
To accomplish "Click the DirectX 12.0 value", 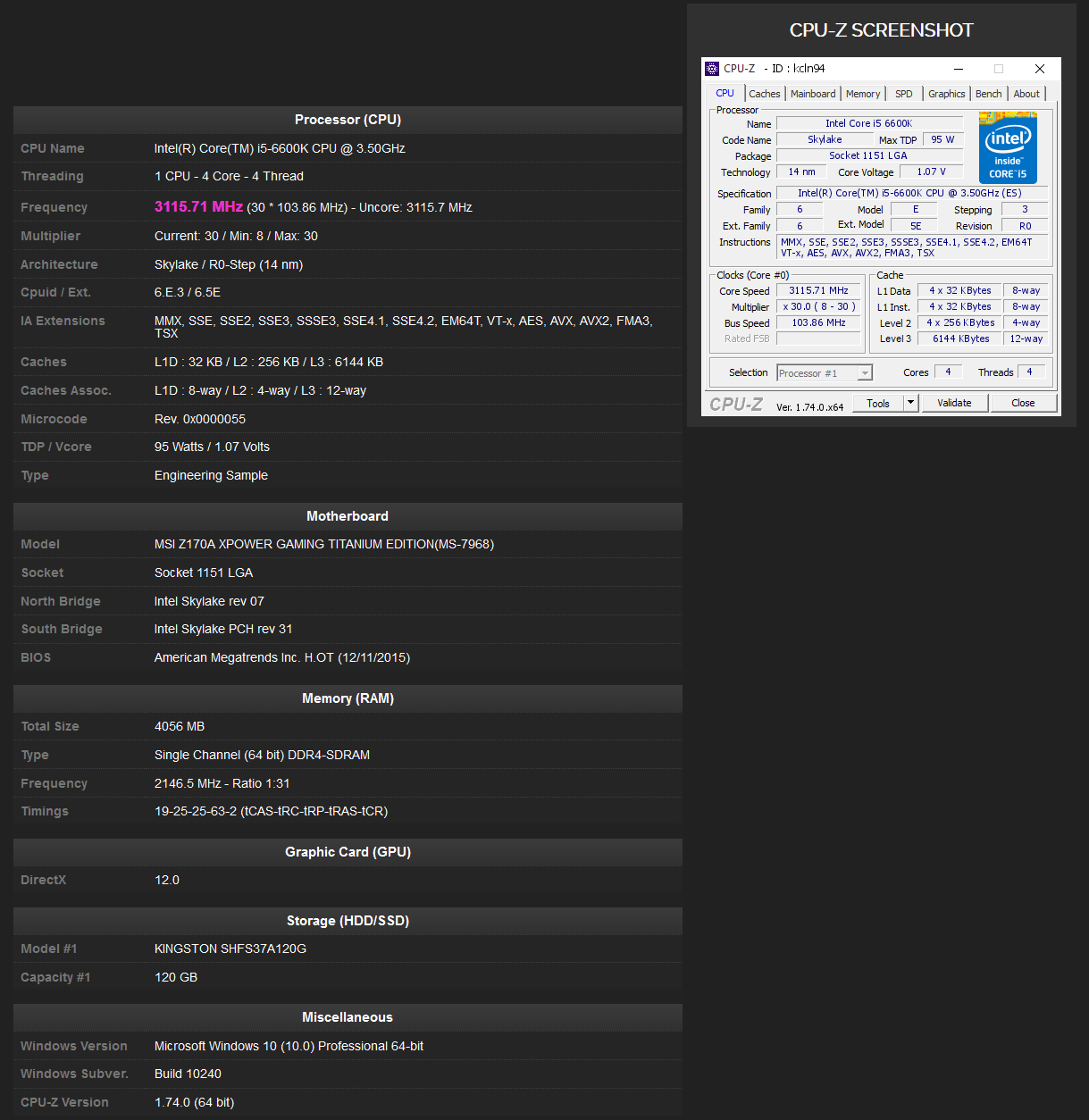I will 167,880.
